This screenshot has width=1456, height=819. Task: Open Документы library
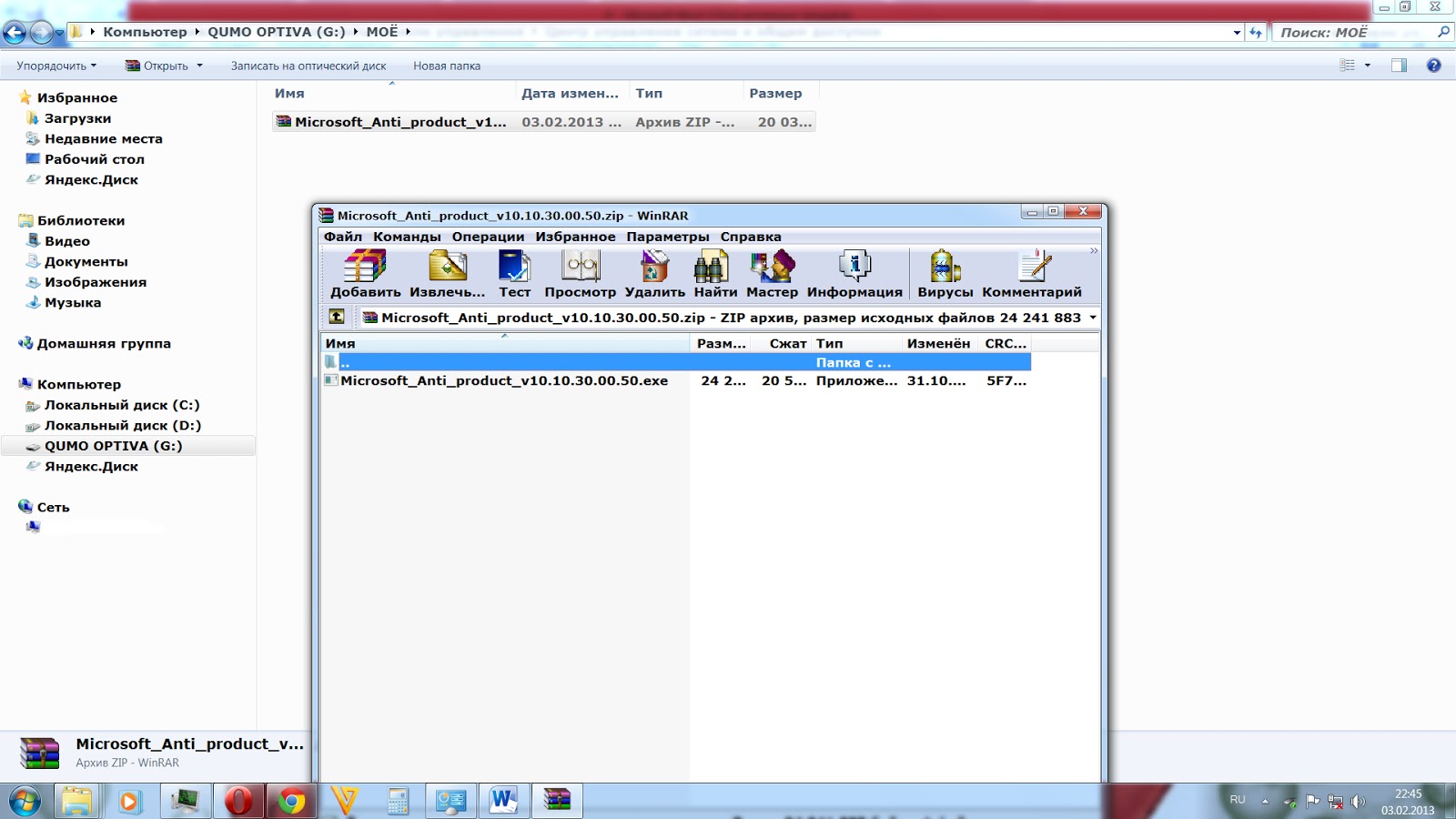click(x=86, y=262)
